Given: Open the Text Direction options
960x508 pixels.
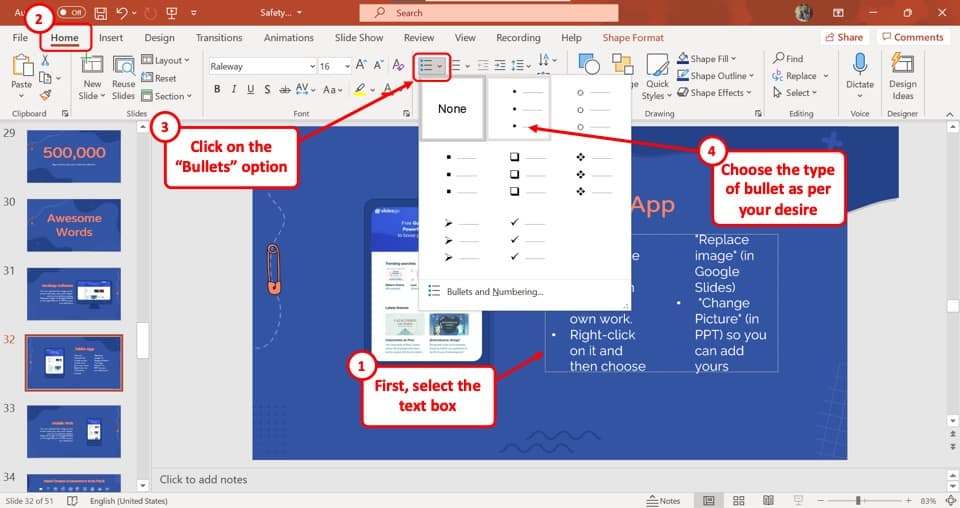Looking at the screenshot, I should click(547, 60).
